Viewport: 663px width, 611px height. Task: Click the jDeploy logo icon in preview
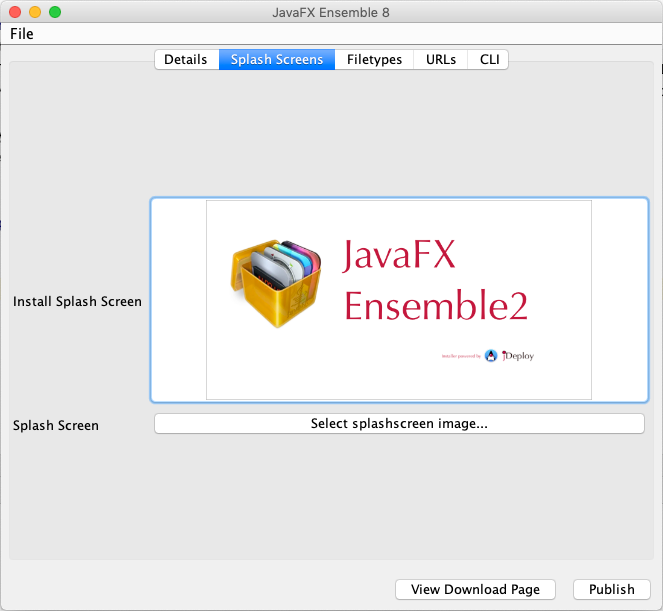point(491,356)
